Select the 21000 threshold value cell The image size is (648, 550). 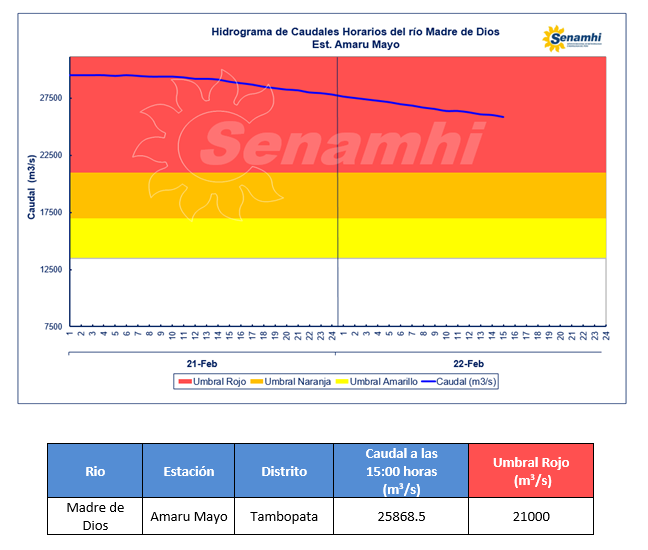(x=531, y=516)
